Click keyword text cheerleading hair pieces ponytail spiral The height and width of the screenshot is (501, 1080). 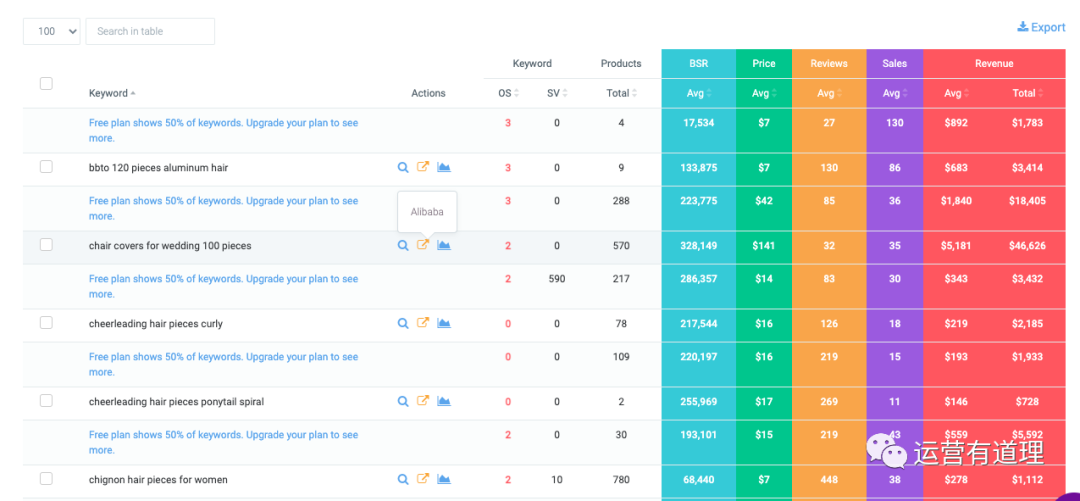point(176,402)
